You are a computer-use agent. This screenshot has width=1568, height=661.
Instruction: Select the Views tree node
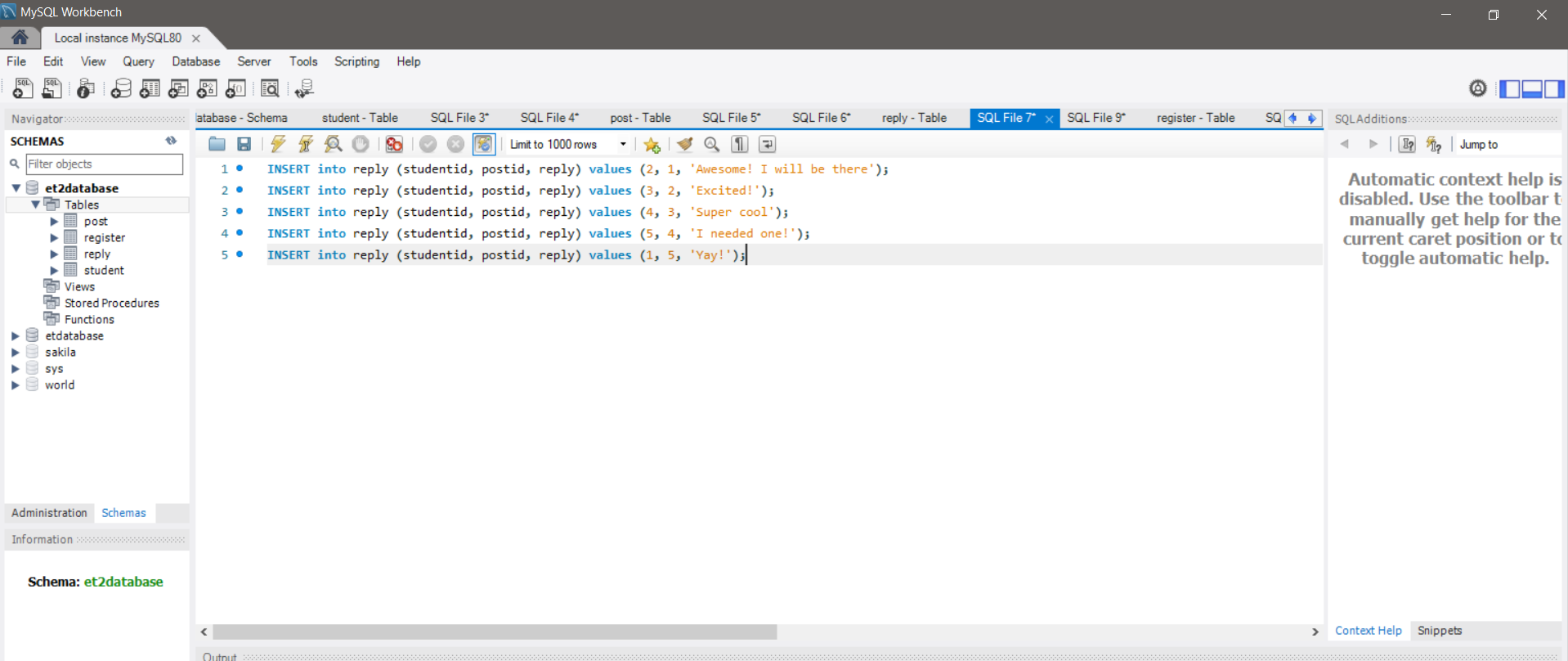coord(79,286)
